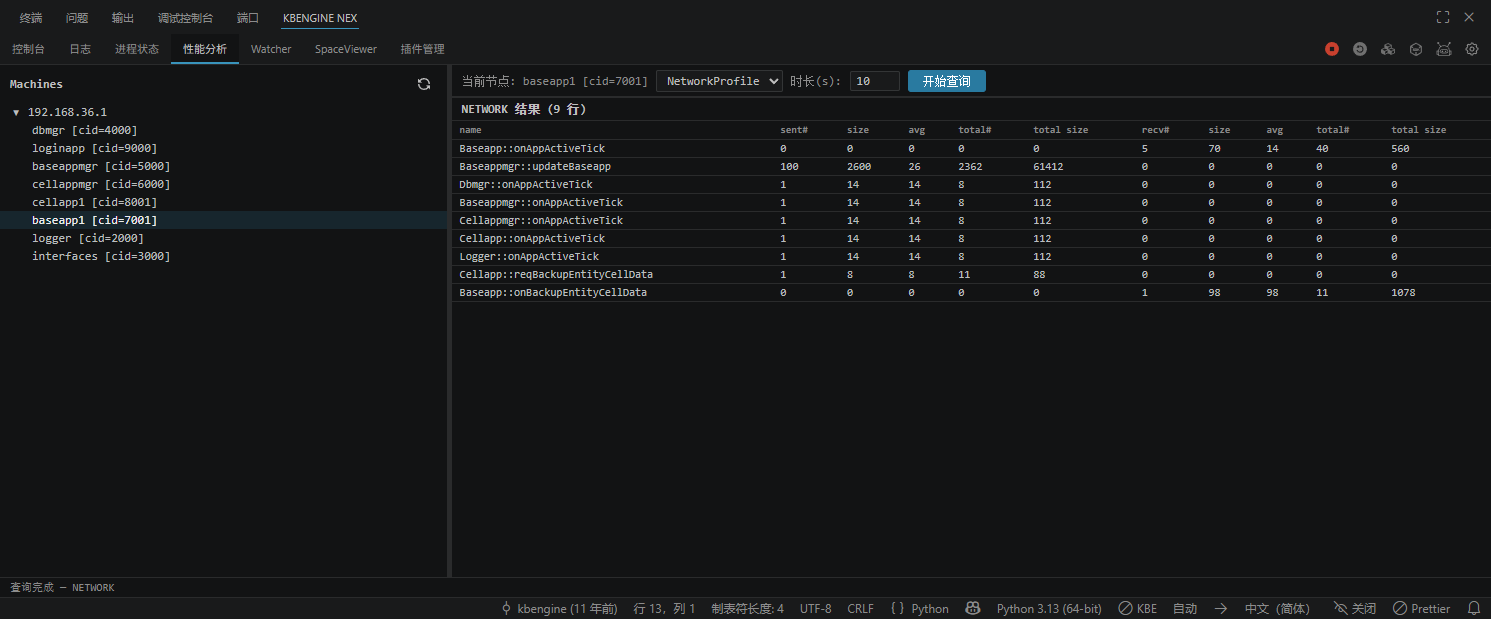Switch to the 问题 tab

click(x=77, y=18)
